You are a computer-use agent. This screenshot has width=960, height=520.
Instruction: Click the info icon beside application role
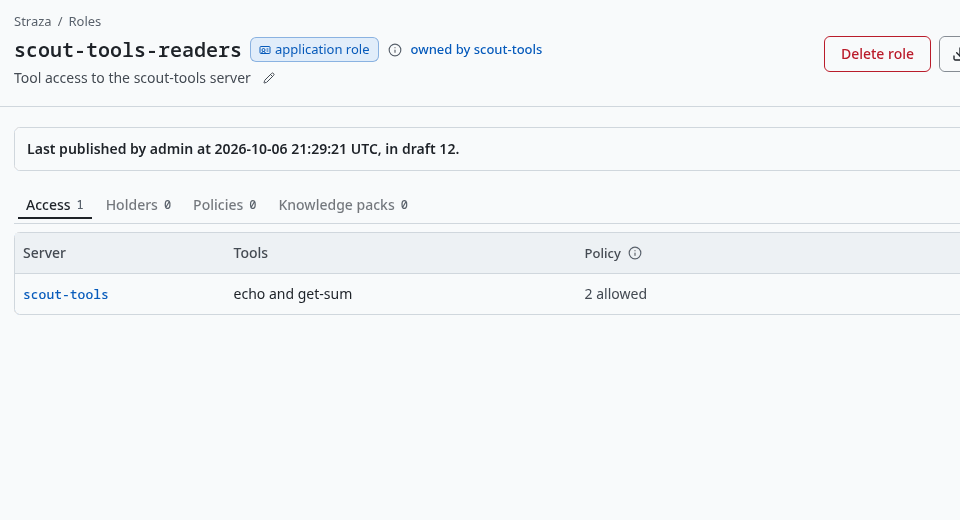click(395, 50)
